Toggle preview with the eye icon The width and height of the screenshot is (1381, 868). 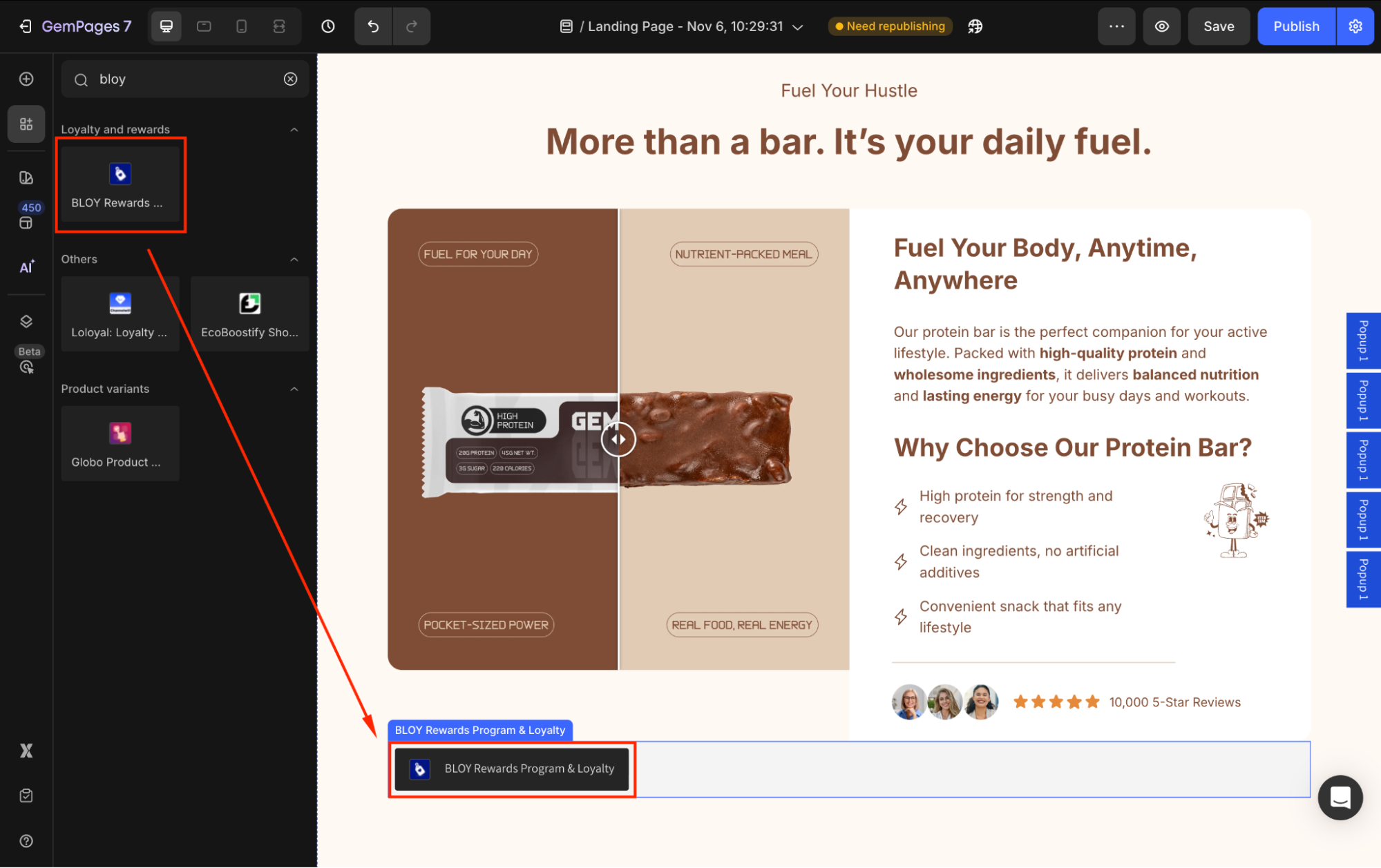tap(1162, 26)
